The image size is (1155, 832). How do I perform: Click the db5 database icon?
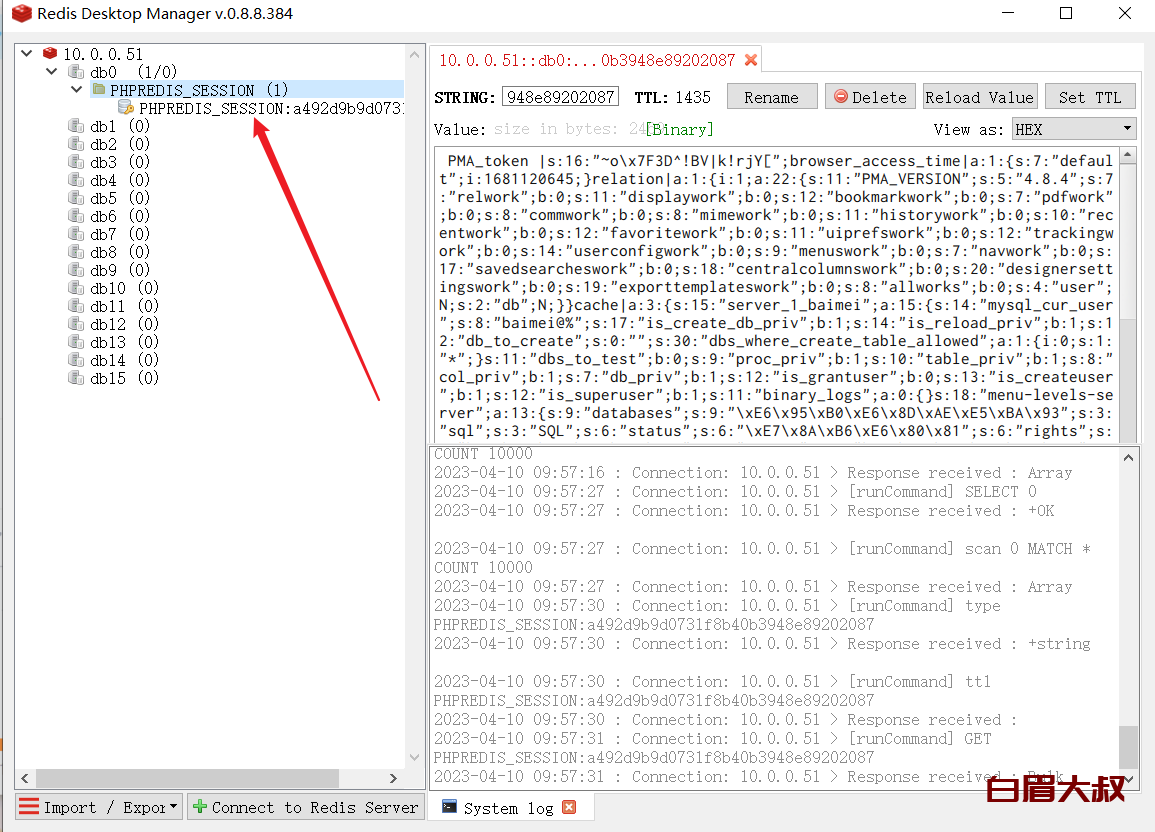pos(76,198)
